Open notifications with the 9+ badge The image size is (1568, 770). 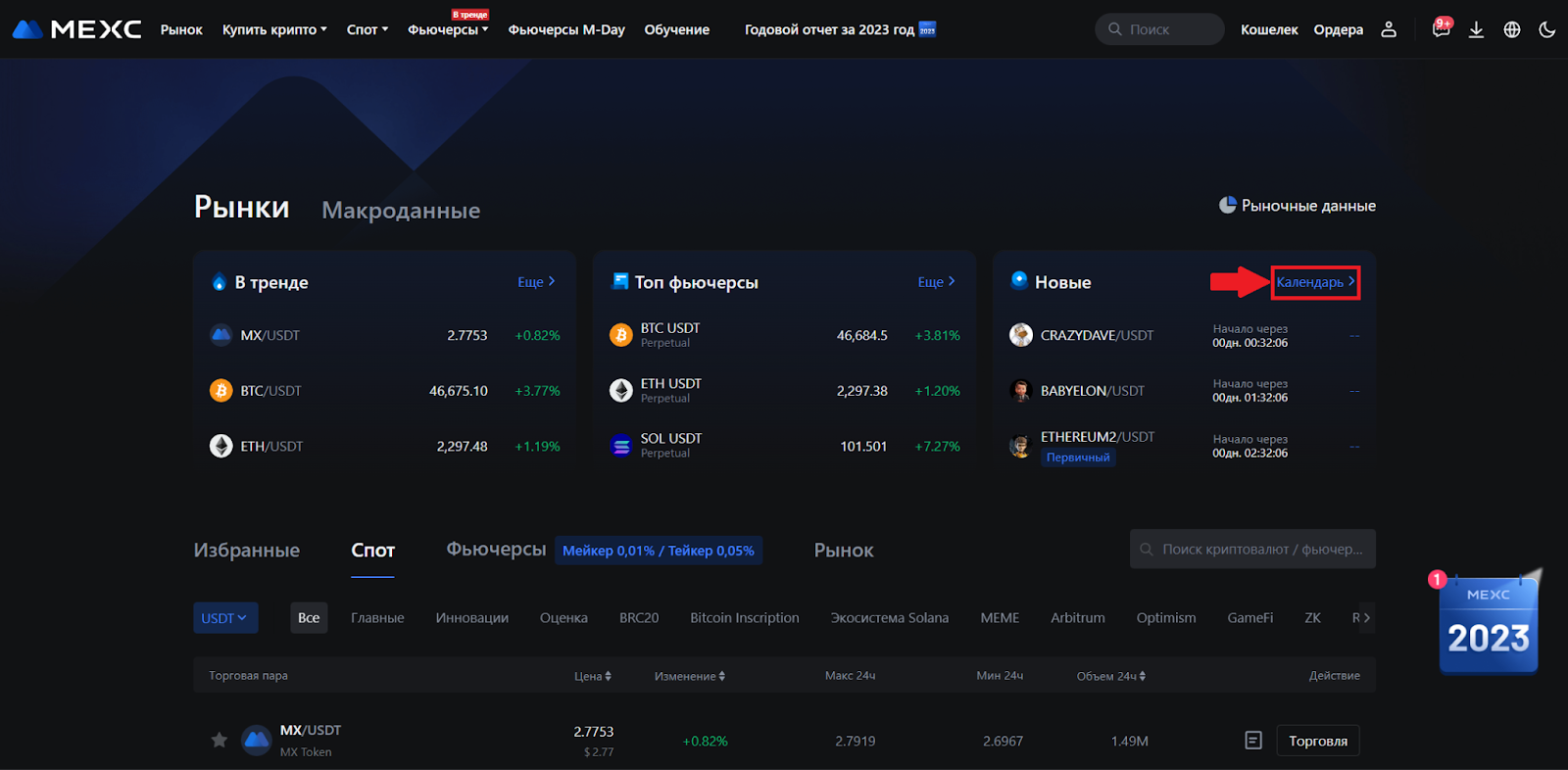(x=1441, y=28)
